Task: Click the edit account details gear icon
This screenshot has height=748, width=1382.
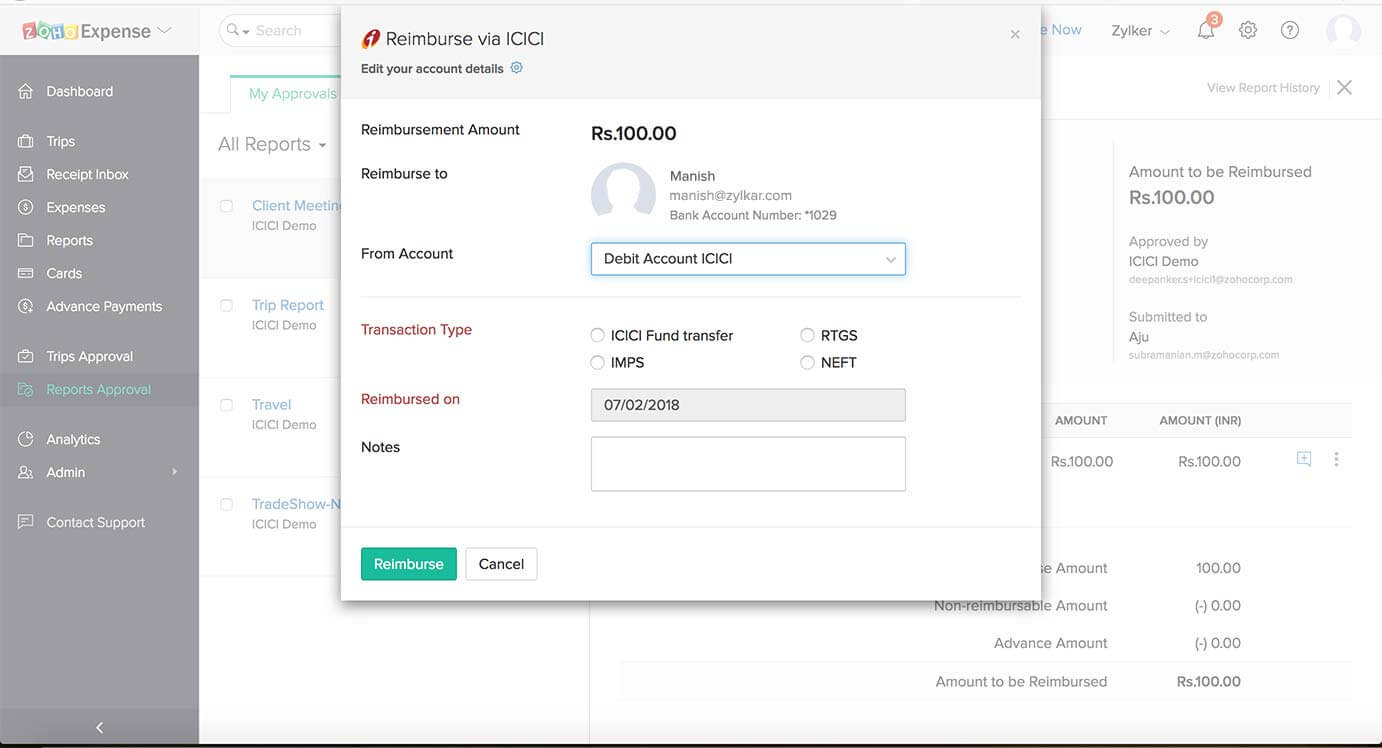Action: 516,68
